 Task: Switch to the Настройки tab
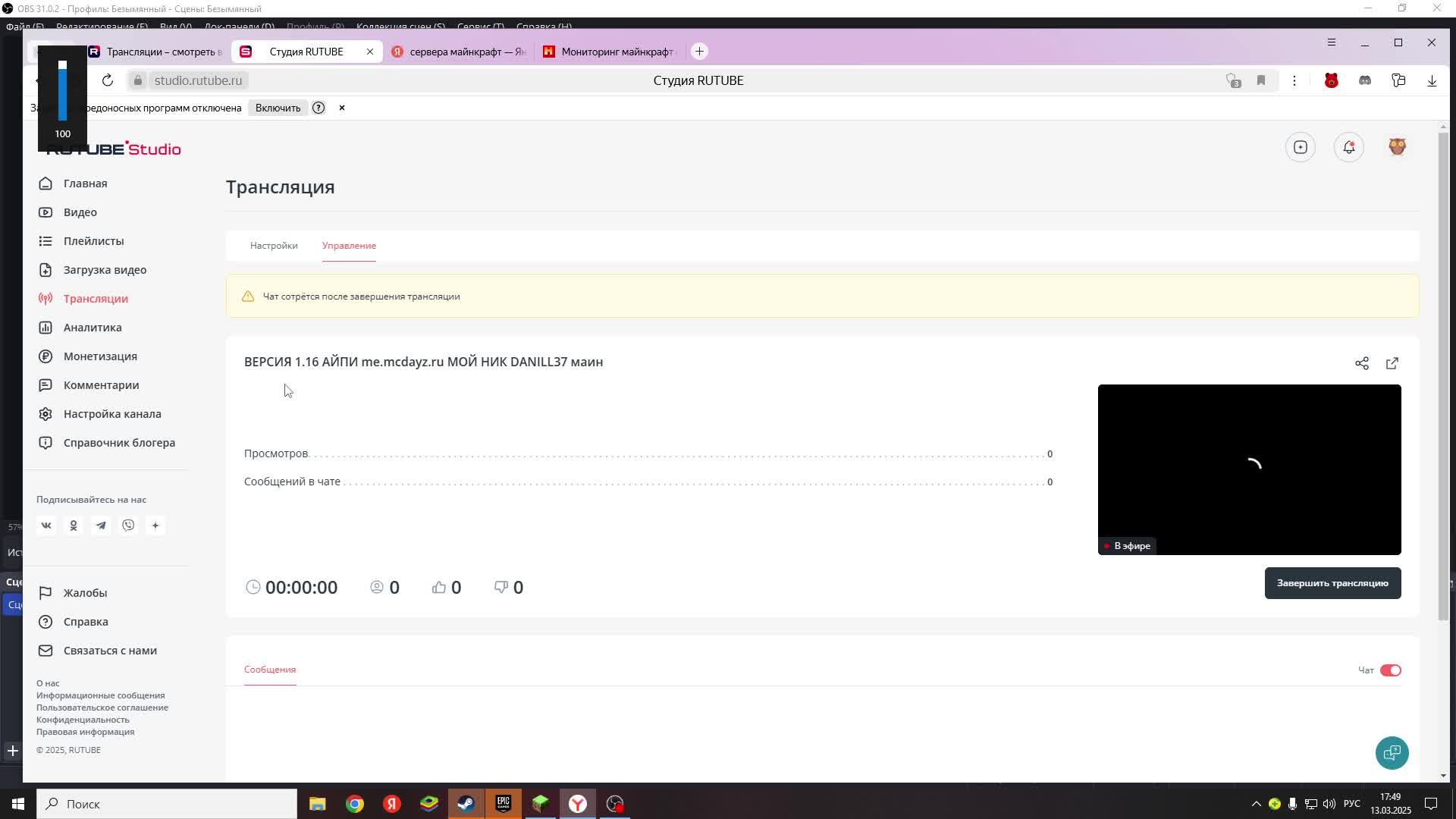pyautogui.click(x=274, y=246)
